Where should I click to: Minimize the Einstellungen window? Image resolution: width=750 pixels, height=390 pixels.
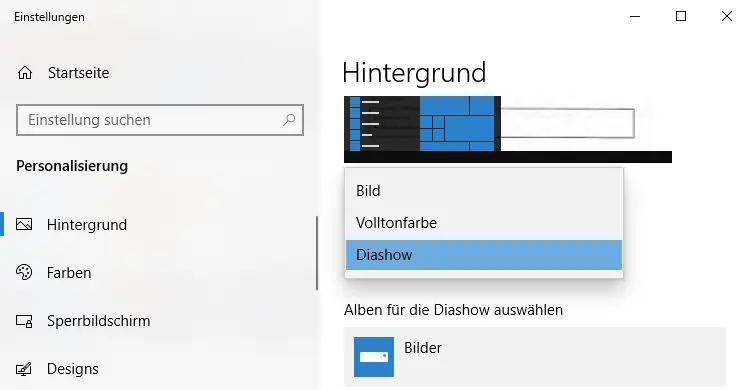click(635, 16)
